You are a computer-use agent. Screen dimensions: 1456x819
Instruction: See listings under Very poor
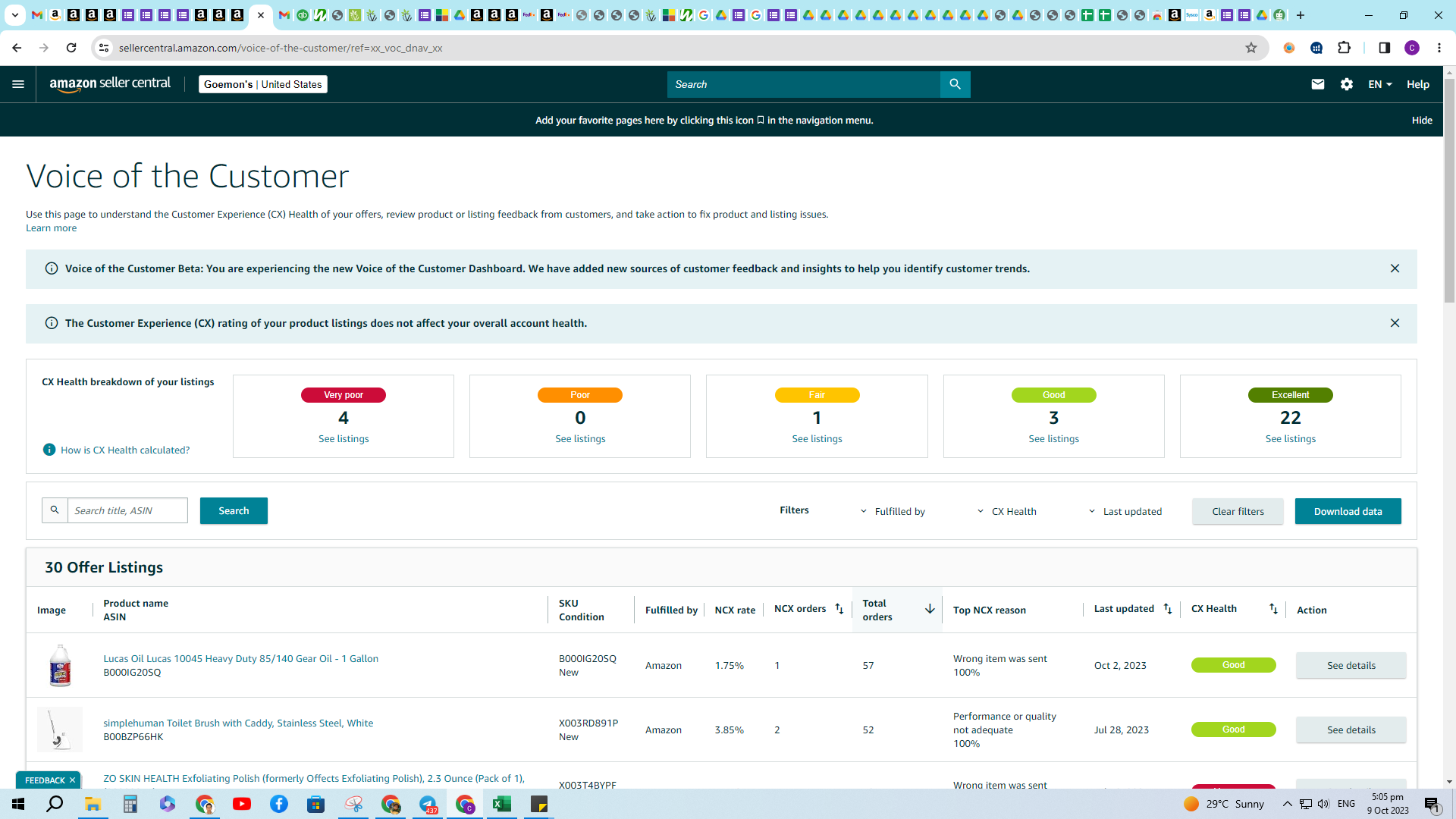point(344,438)
